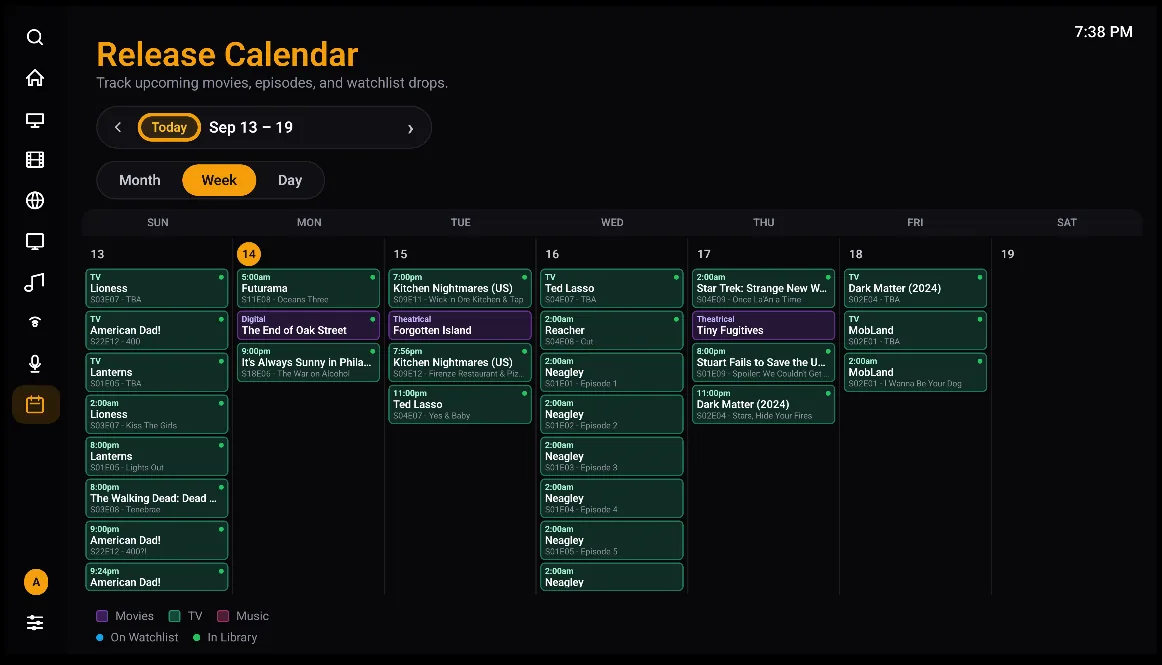Click the On Watchlist legend label

pos(145,638)
